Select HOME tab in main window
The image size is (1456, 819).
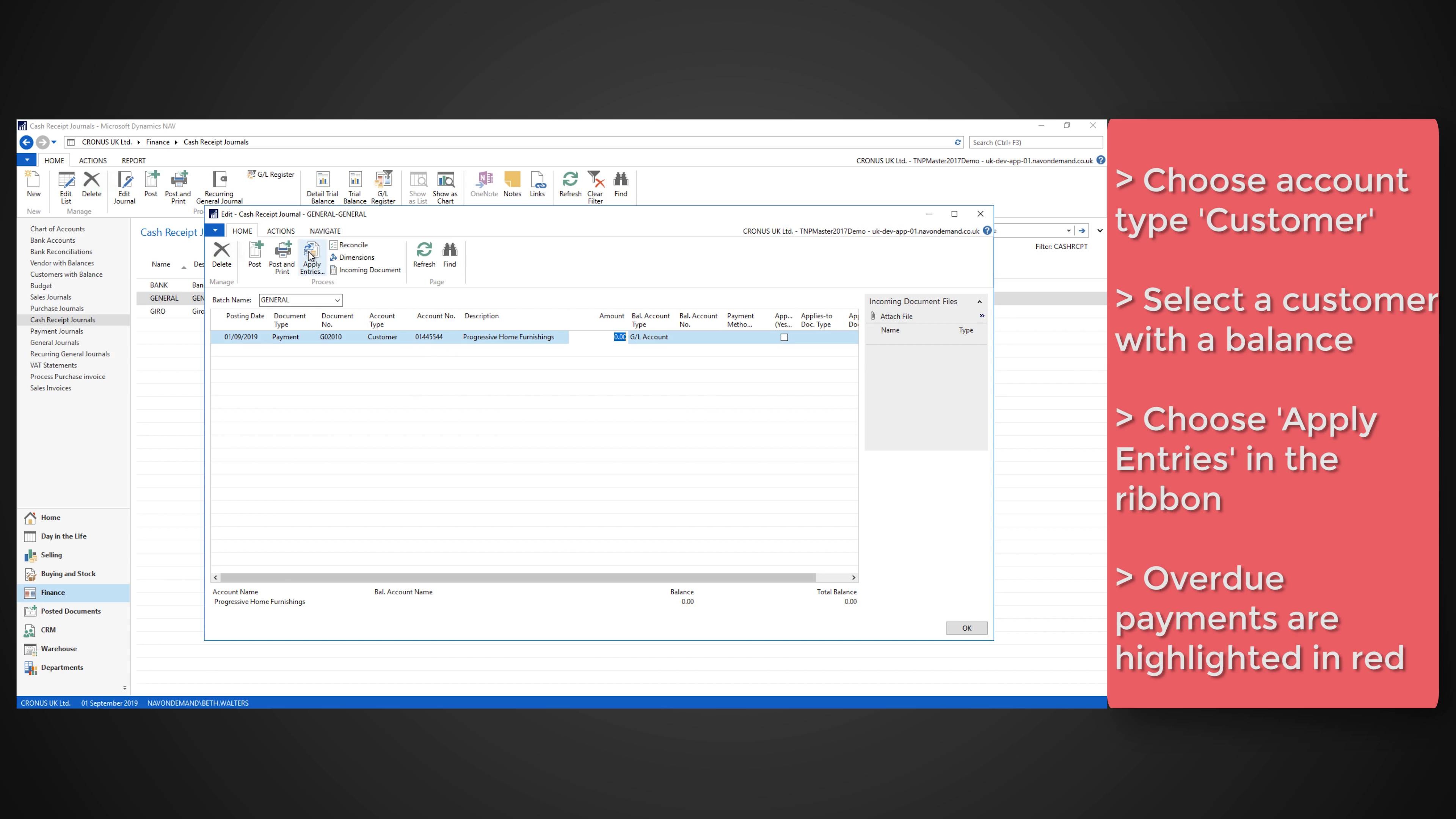pos(54,160)
